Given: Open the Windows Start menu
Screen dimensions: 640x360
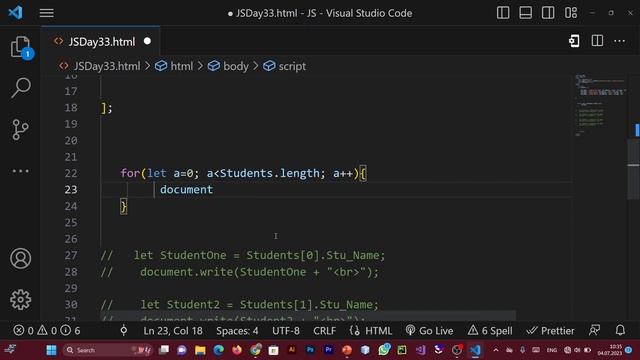Looking at the screenshot, I should tap(51, 350).
